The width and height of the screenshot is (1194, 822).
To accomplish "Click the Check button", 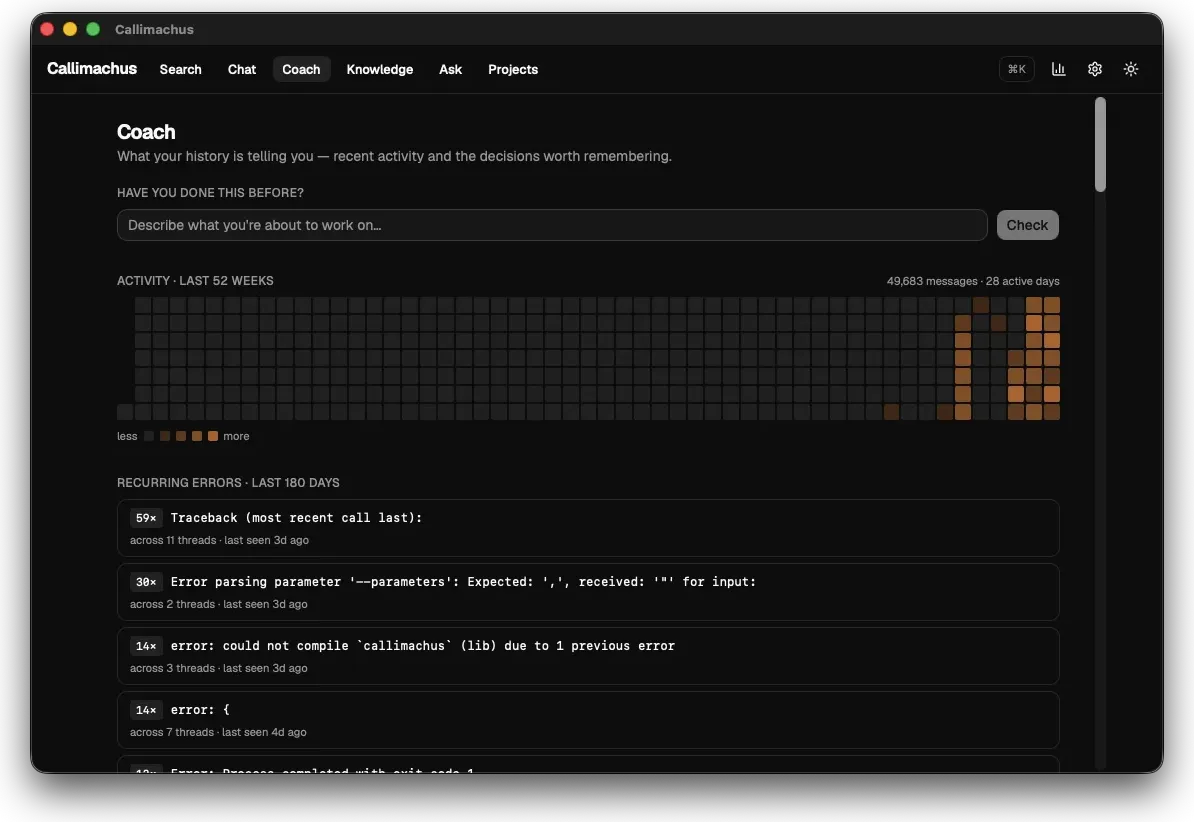I will click(x=1027, y=225).
